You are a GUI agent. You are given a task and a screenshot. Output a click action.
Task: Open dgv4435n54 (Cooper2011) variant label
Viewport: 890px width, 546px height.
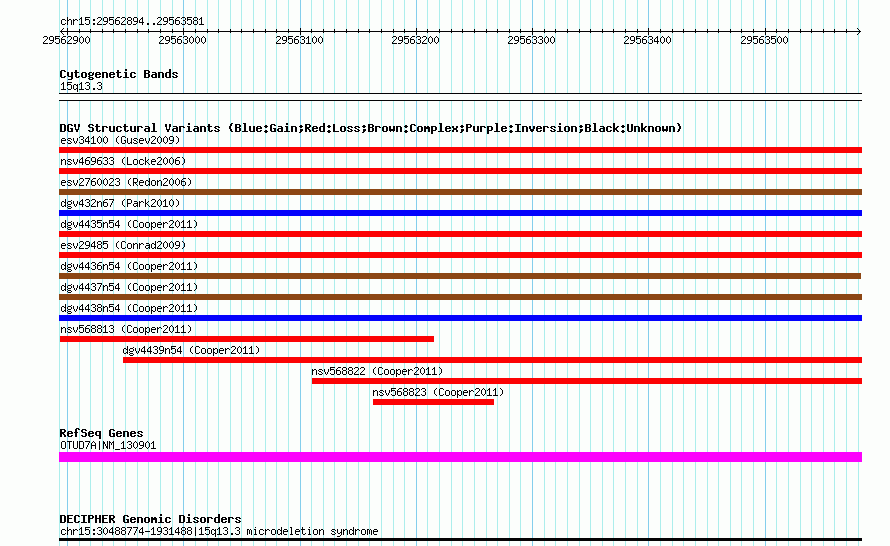[x=129, y=224]
